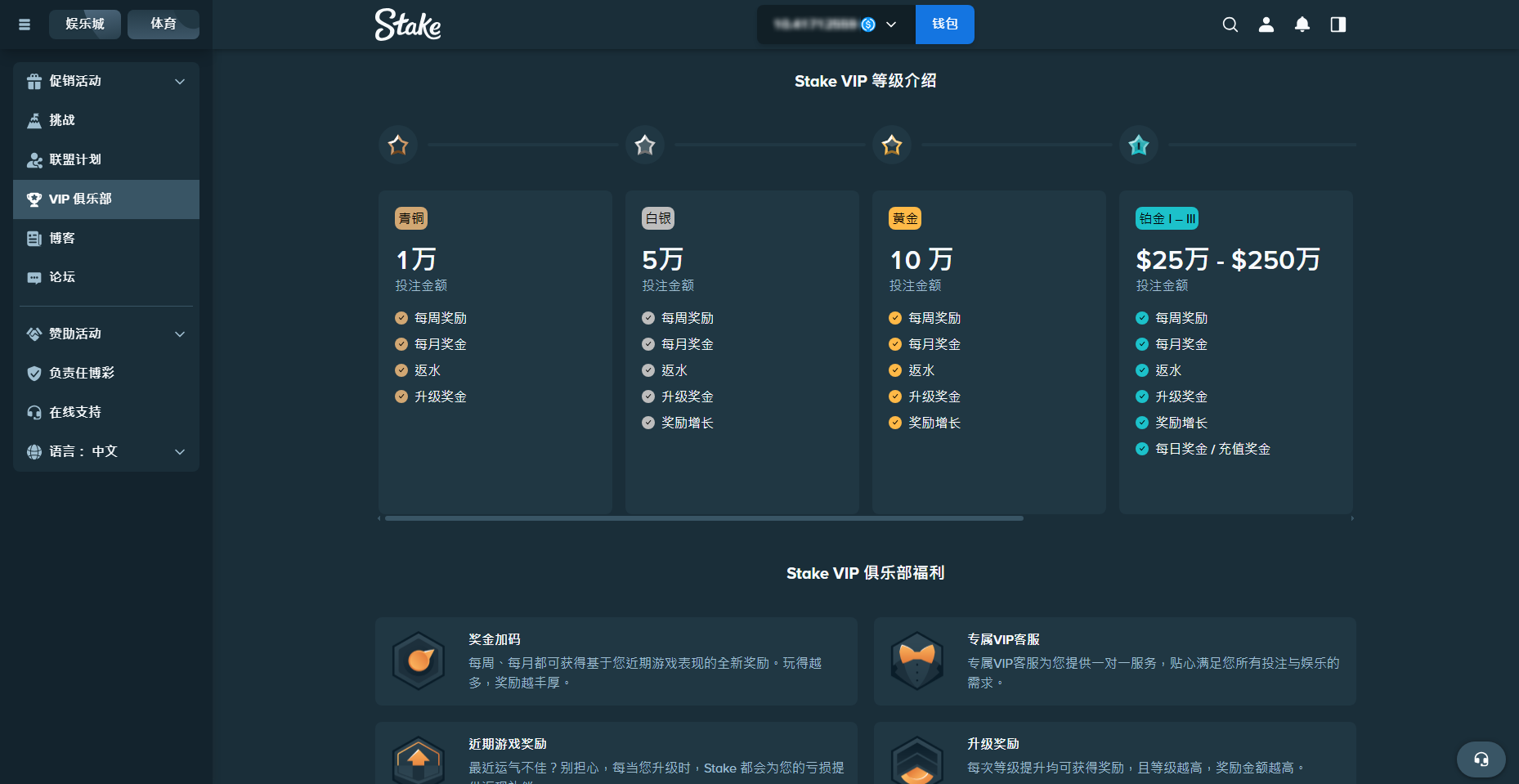Open 论坛 forum in sidebar
The height and width of the screenshot is (784, 1519).
click(106, 277)
